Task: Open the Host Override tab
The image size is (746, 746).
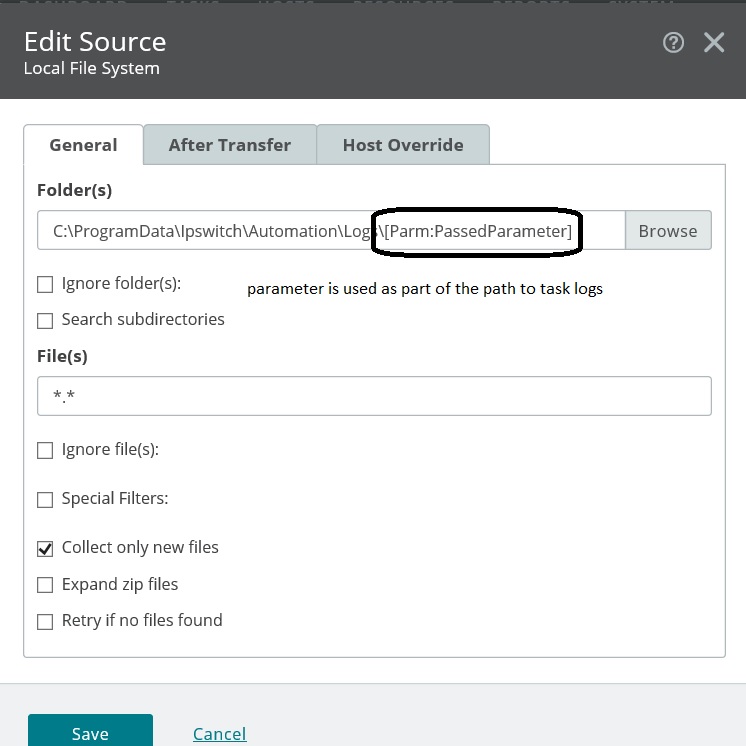Action: (403, 145)
